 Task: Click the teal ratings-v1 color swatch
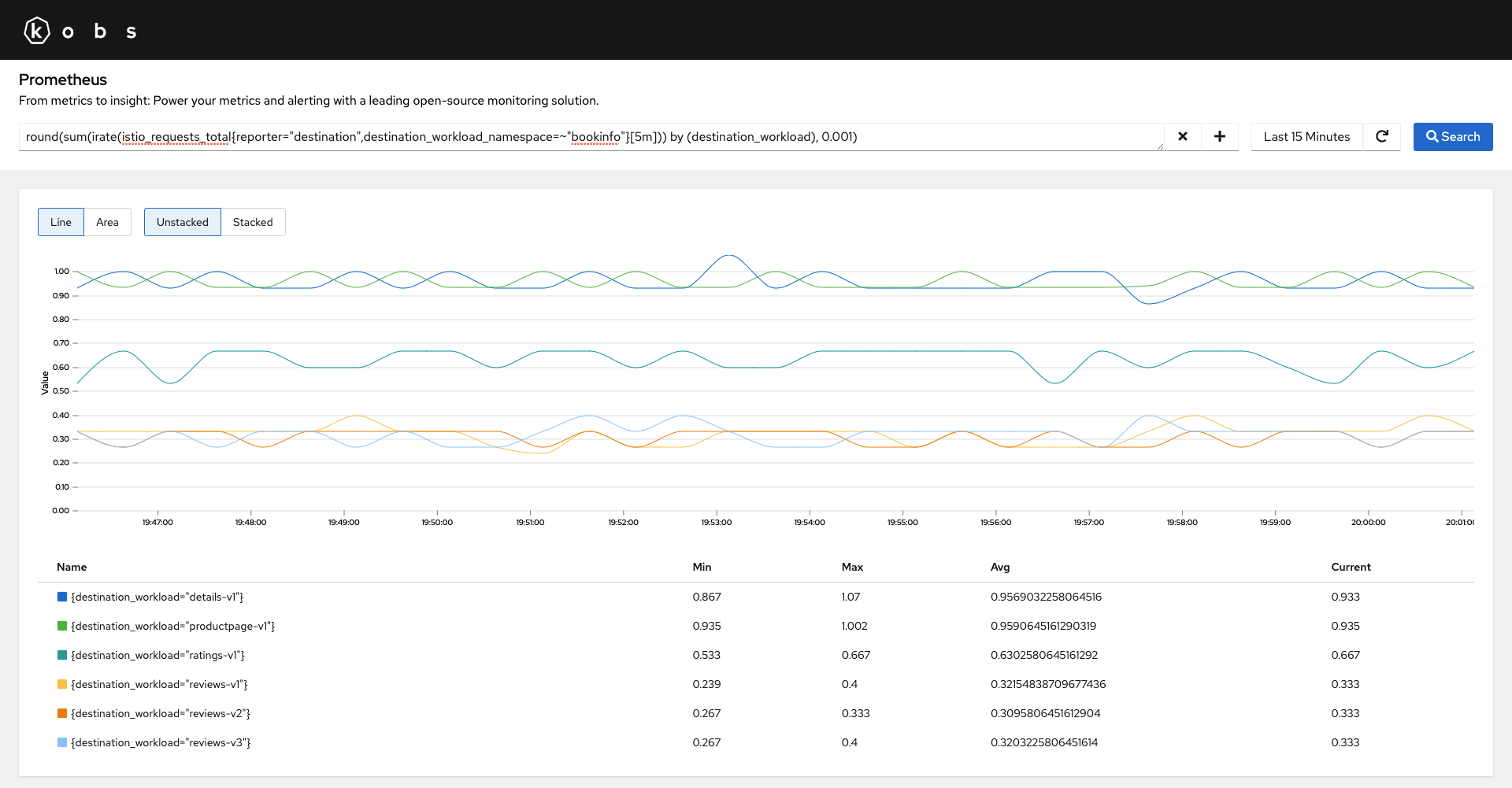(x=62, y=655)
